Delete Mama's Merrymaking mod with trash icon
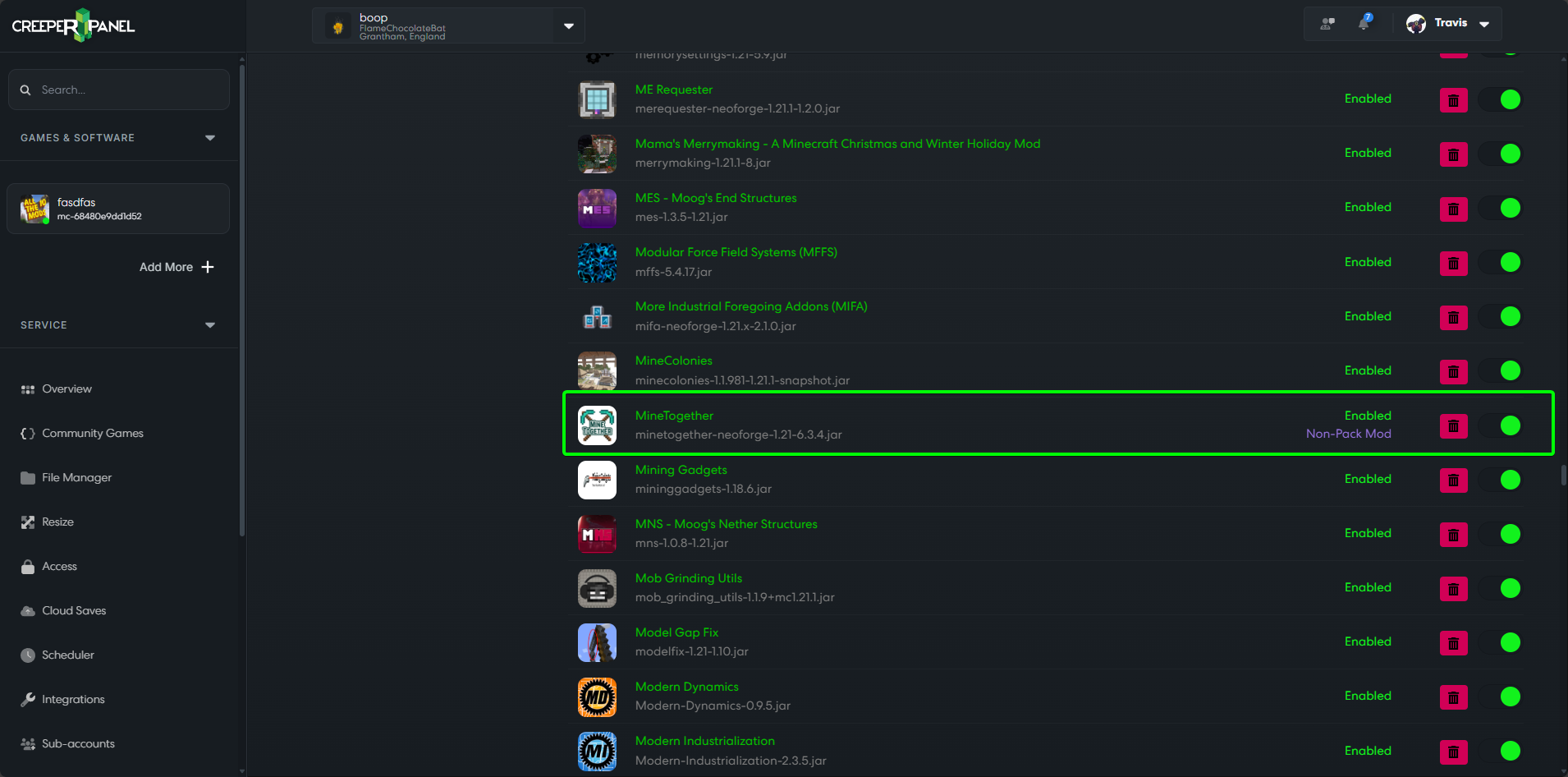Viewport: 1568px width, 777px height. [x=1453, y=154]
